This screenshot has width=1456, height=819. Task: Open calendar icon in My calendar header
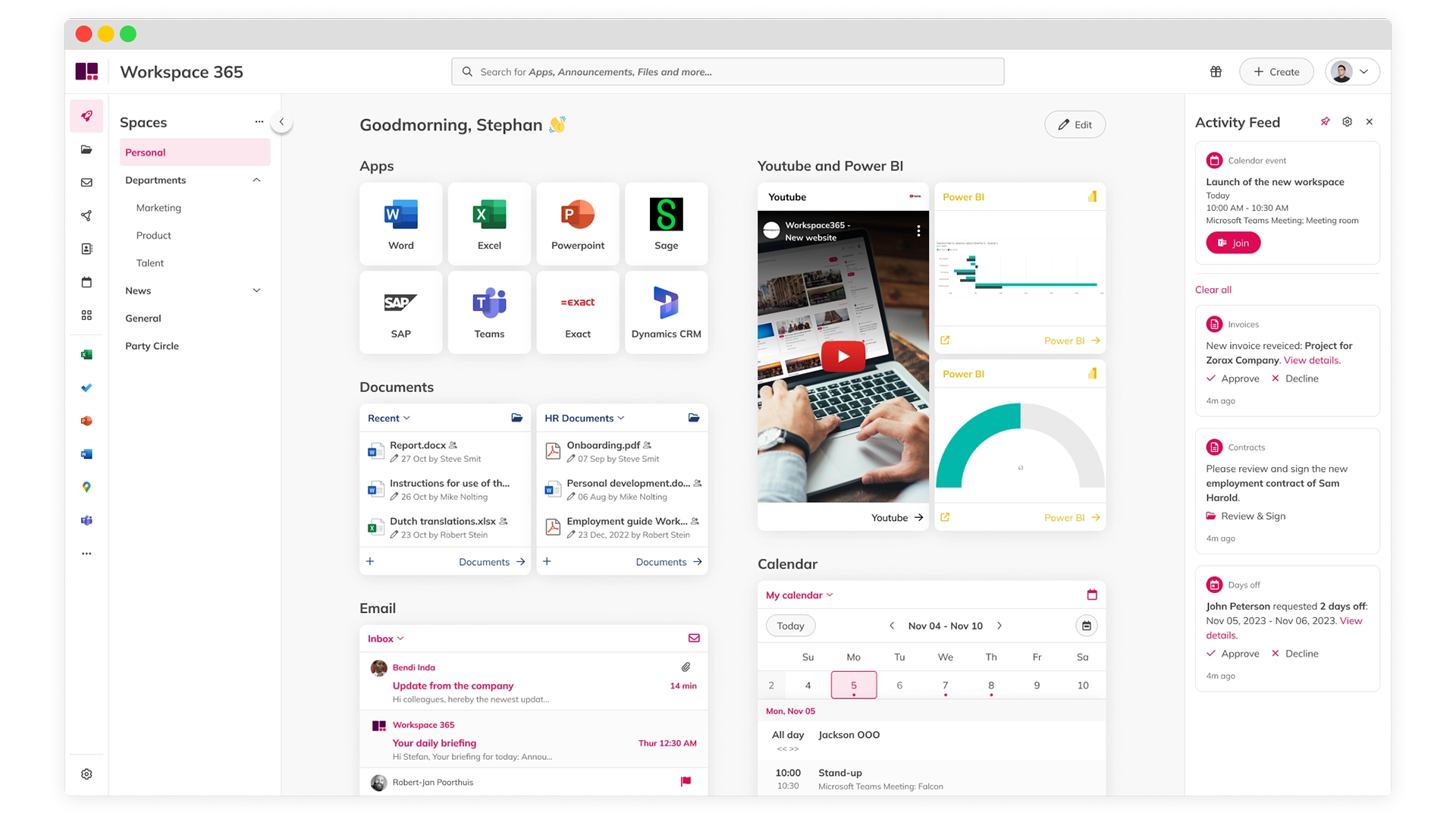pos(1092,595)
